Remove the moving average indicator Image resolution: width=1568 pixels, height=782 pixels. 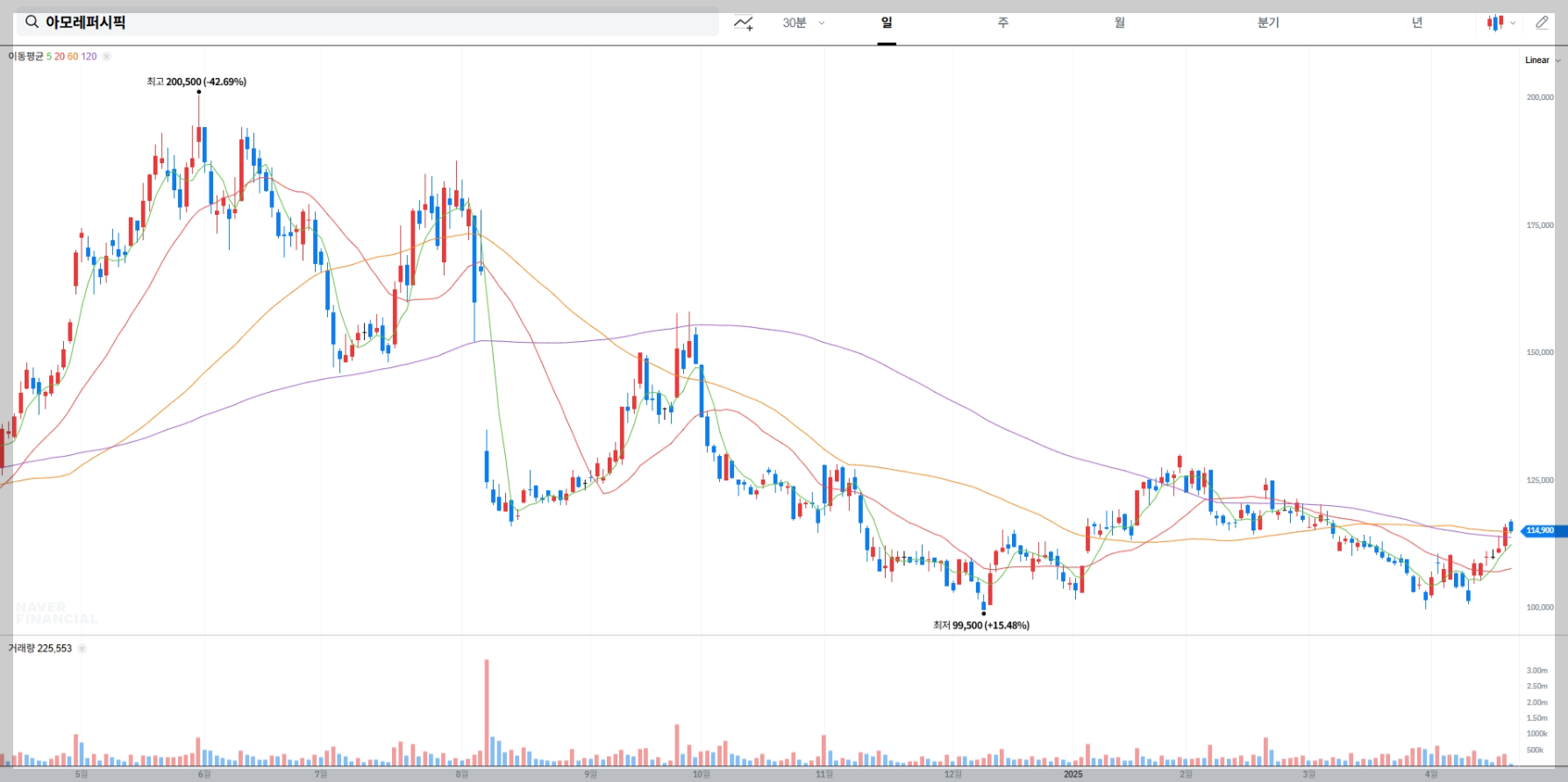106,56
